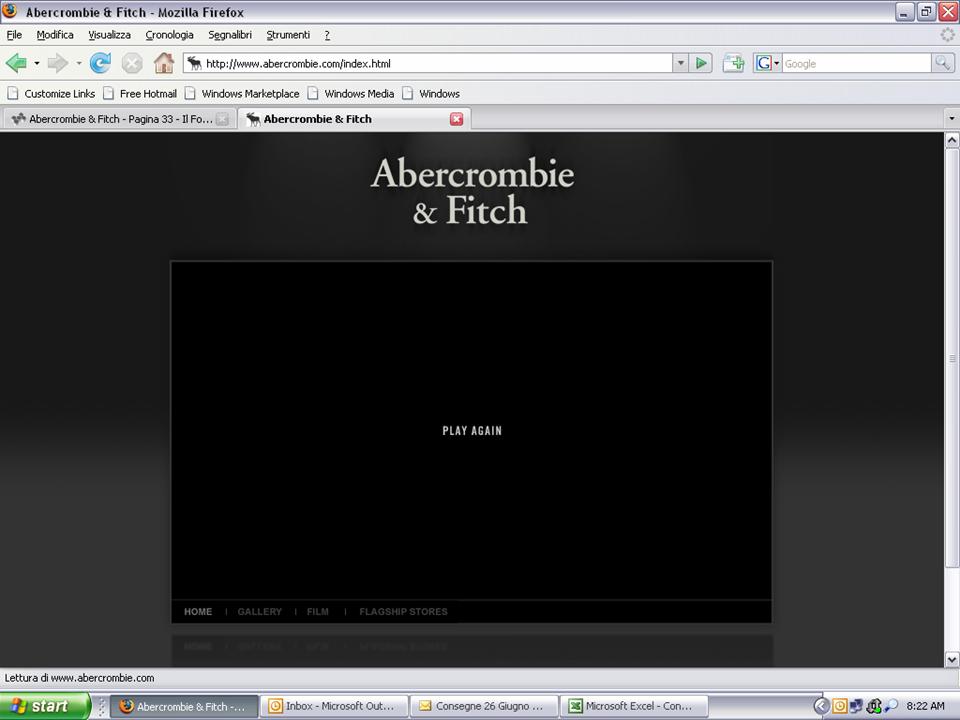Image resolution: width=960 pixels, height=720 pixels.
Task: Open the back history dropdown arrow
Action: (x=37, y=63)
